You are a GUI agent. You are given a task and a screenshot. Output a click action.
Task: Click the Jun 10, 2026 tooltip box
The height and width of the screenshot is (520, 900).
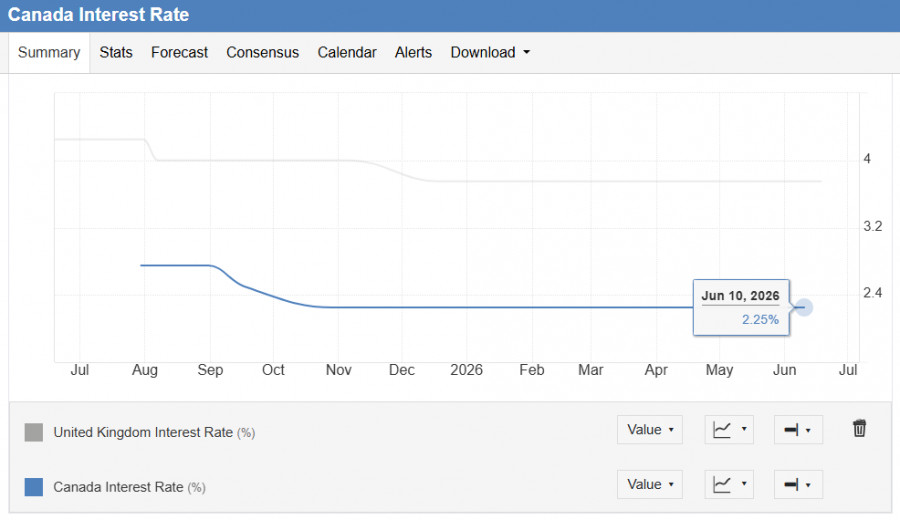coord(741,307)
